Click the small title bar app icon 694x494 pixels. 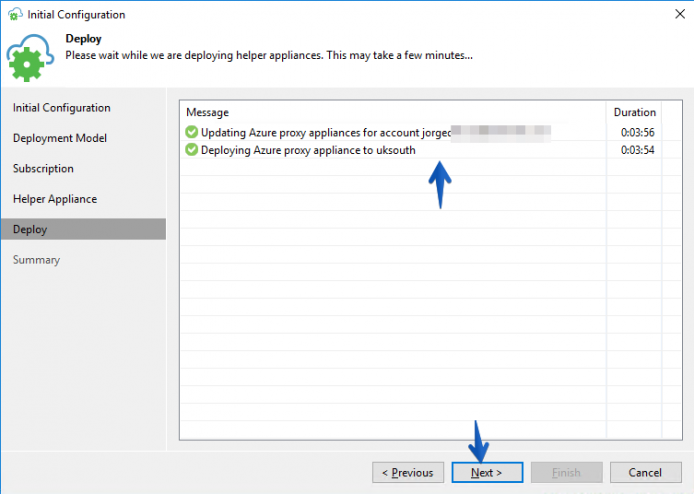click(x=15, y=14)
